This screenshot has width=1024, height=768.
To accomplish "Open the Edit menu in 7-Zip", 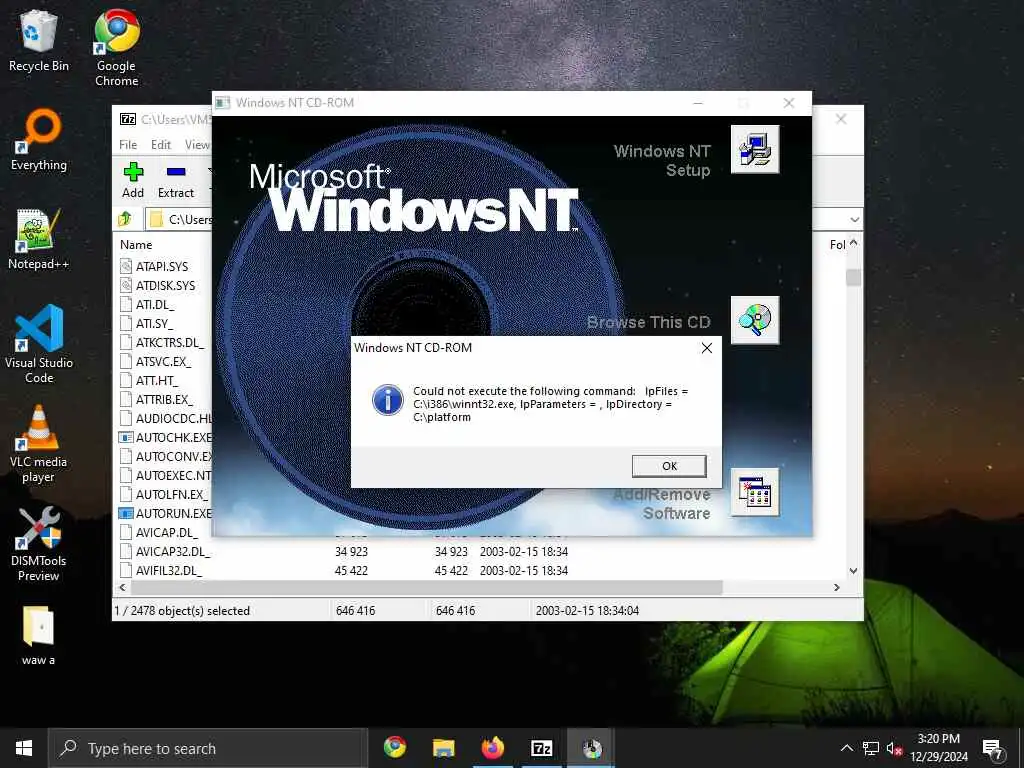I will [x=161, y=144].
